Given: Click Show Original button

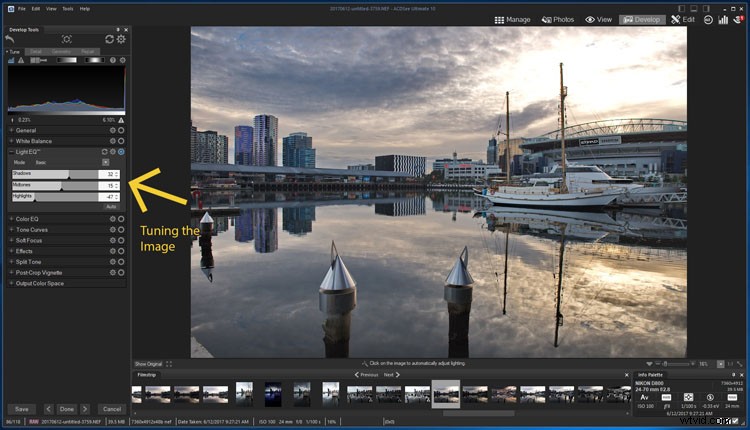Looking at the screenshot, I should click(x=148, y=364).
